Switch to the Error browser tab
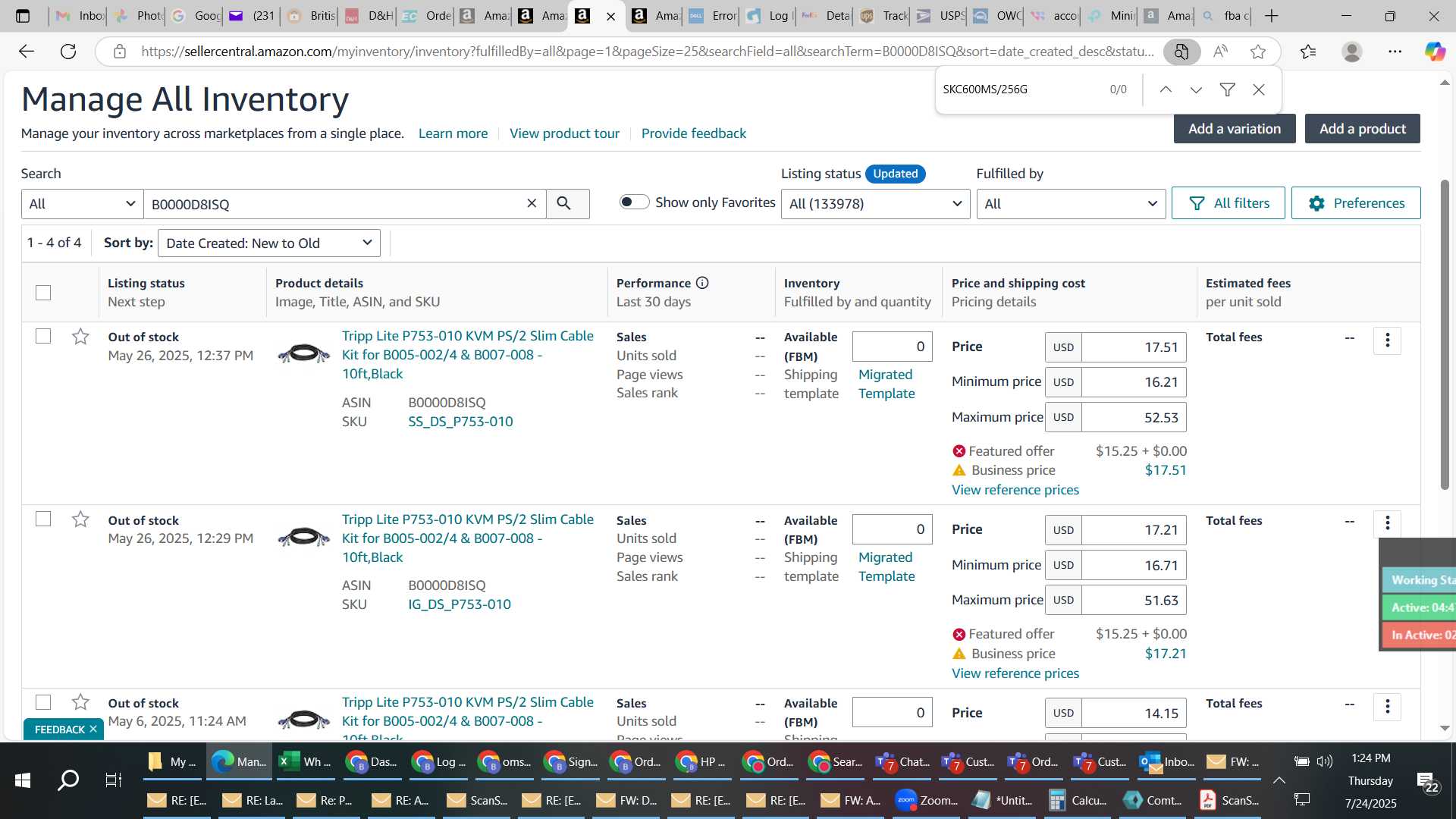 pyautogui.click(x=713, y=16)
